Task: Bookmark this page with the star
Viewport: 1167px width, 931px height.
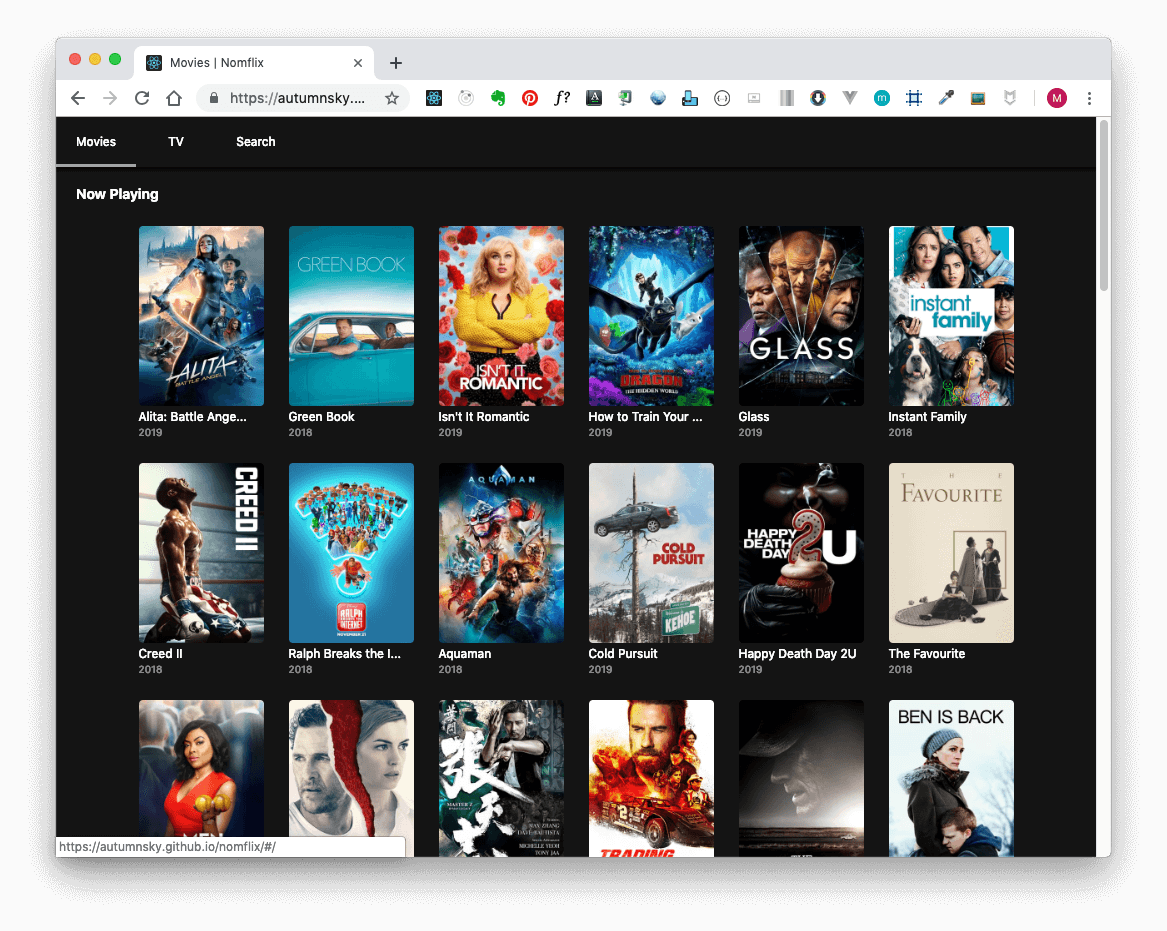Action: 392,98
